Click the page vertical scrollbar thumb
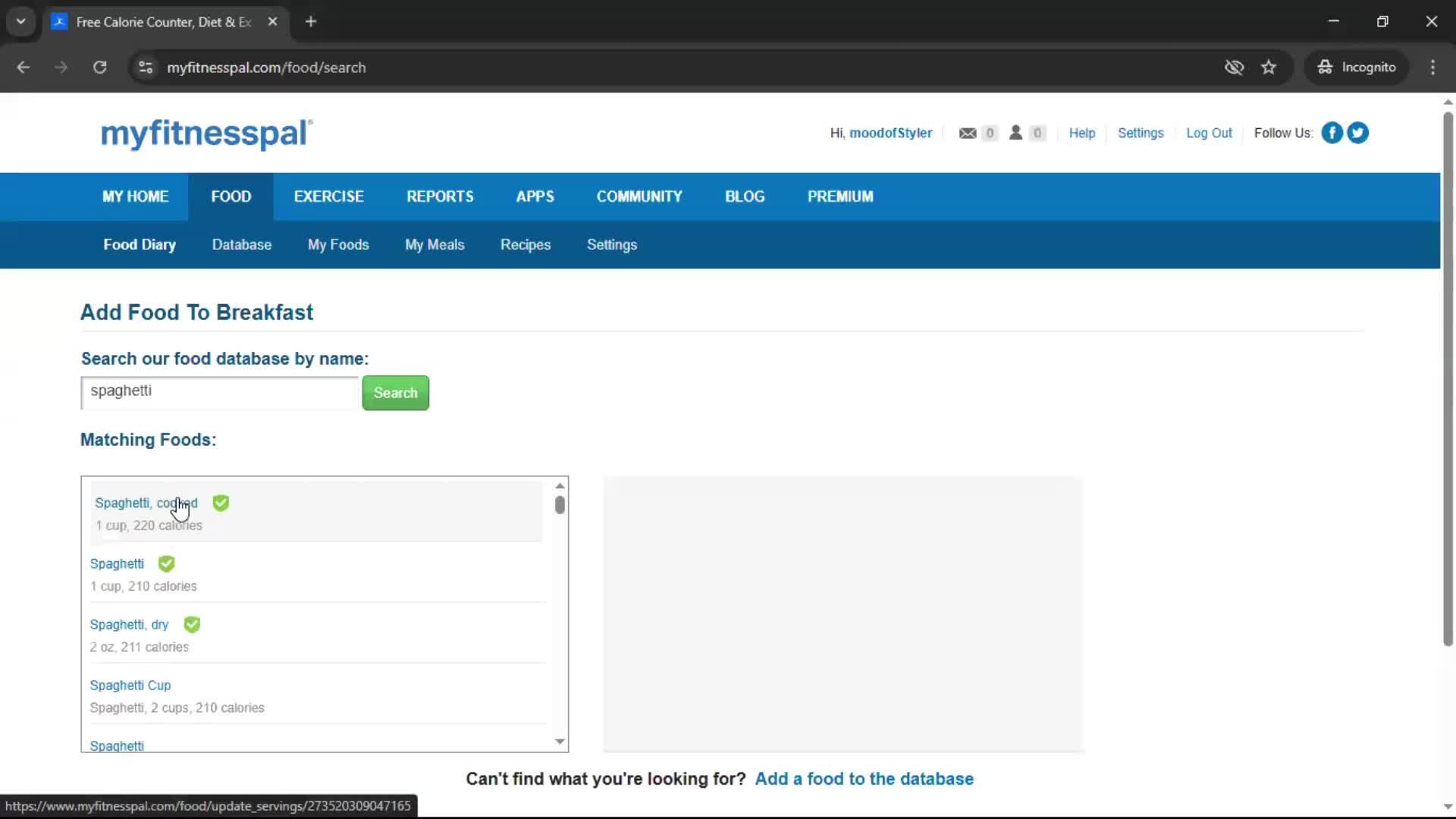This screenshot has height=819, width=1456. [x=1448, y=379]
